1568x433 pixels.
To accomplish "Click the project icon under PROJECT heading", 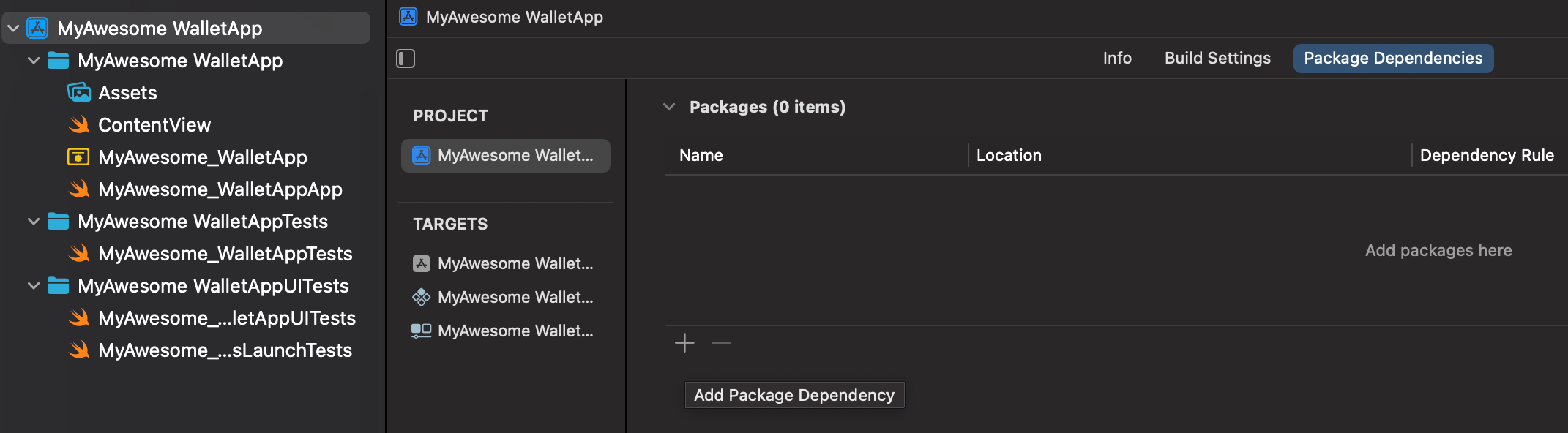I will click(422, 156).
